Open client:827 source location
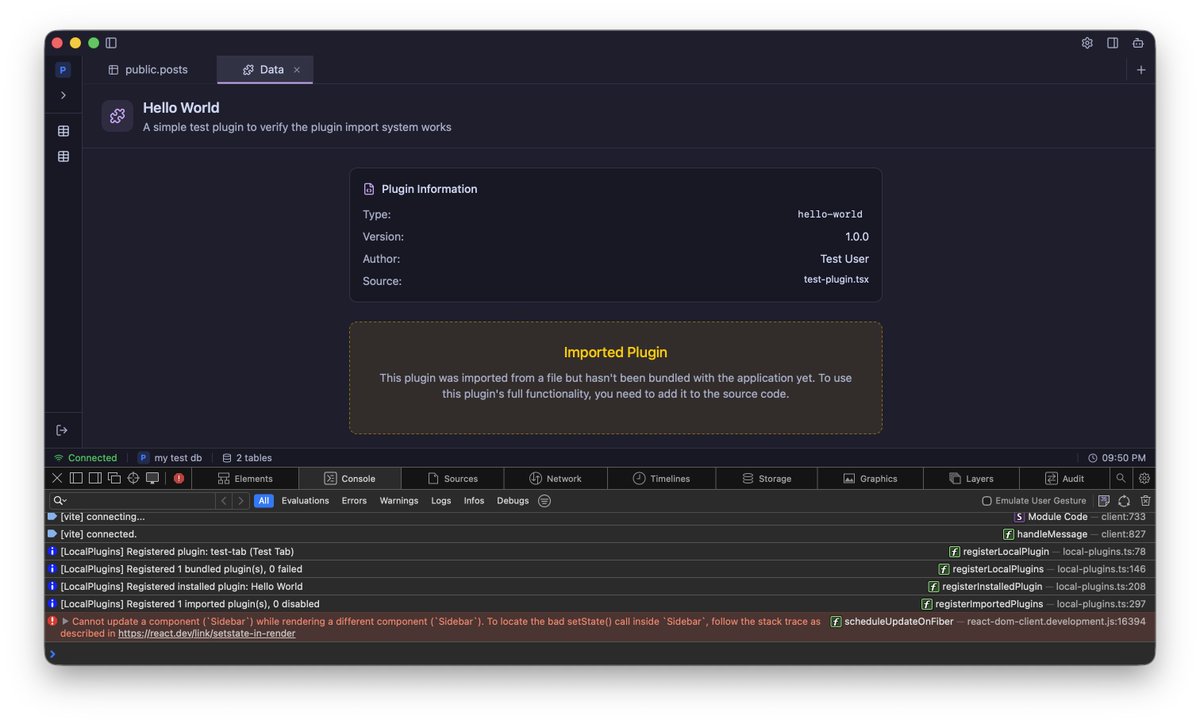The width and height of the screenshot is (1200, 724). point(1123,534)
